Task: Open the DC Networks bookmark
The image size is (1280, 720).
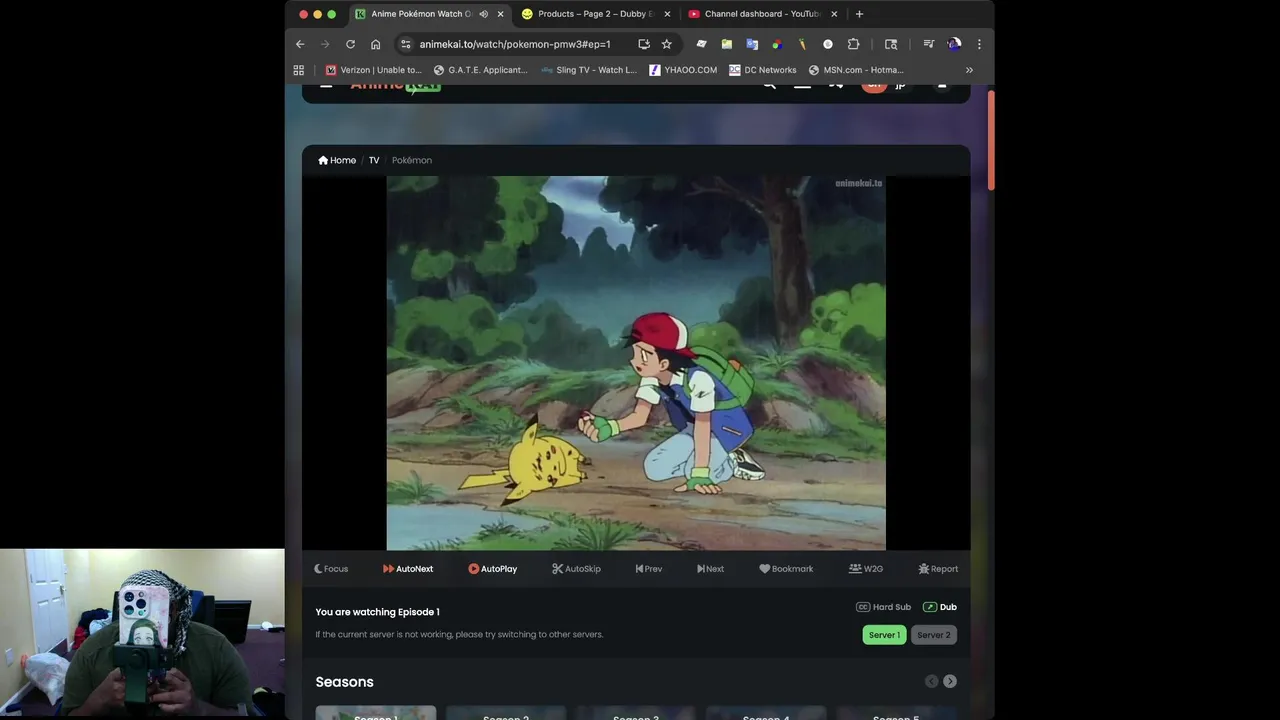Action: 762,70
